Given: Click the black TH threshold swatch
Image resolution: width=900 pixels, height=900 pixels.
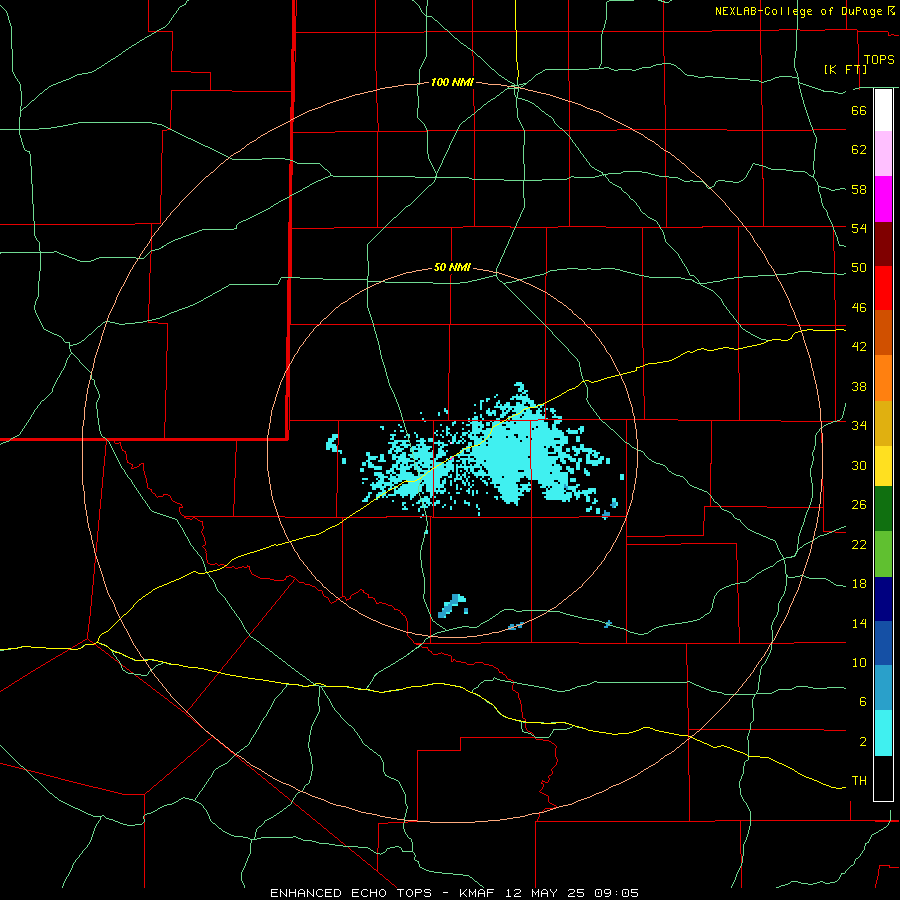Looking at the screenshot, I should pyautogui.click(x=883, y=778).
